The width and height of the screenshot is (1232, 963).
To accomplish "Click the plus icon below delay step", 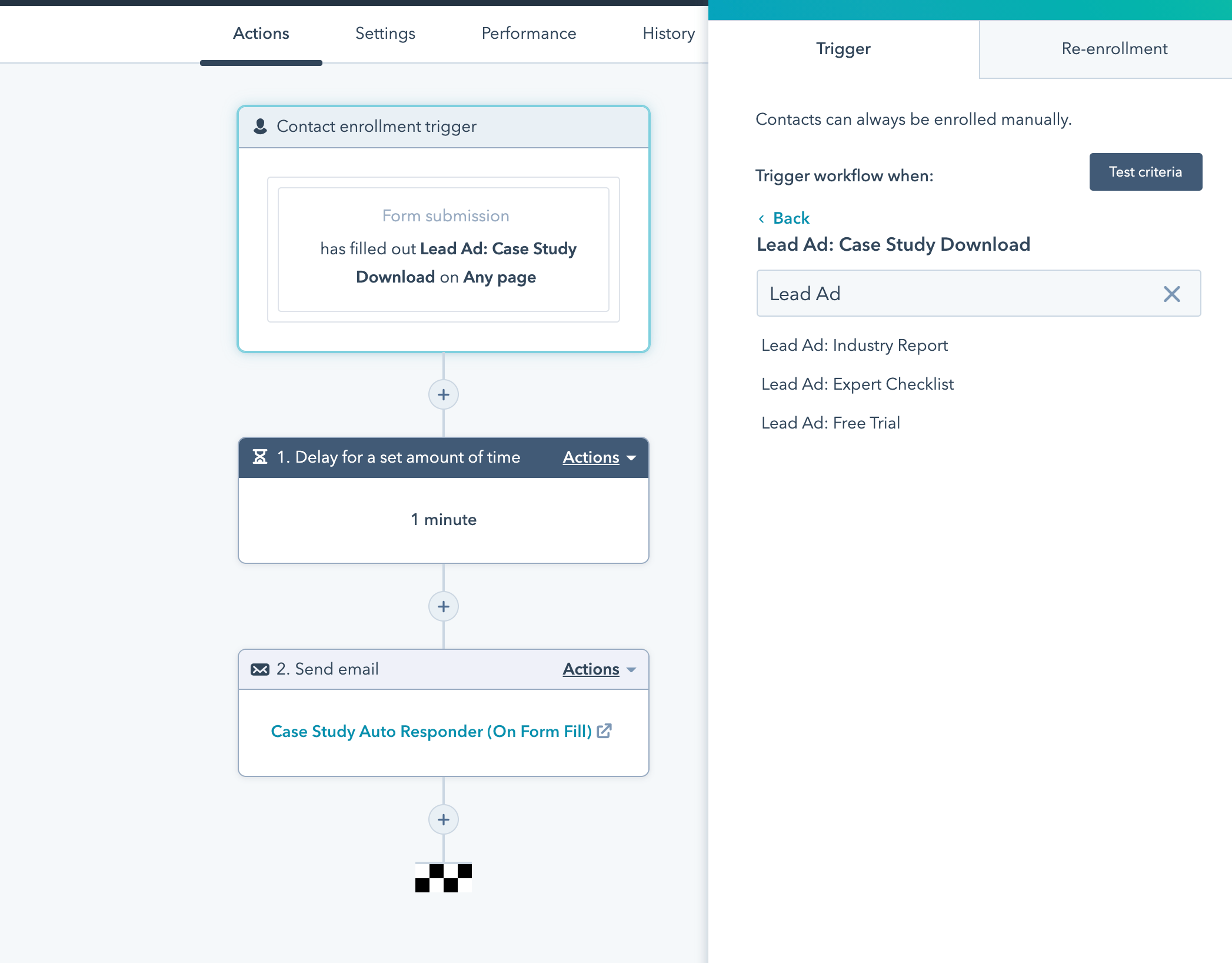I will click(x=443, y=606).
